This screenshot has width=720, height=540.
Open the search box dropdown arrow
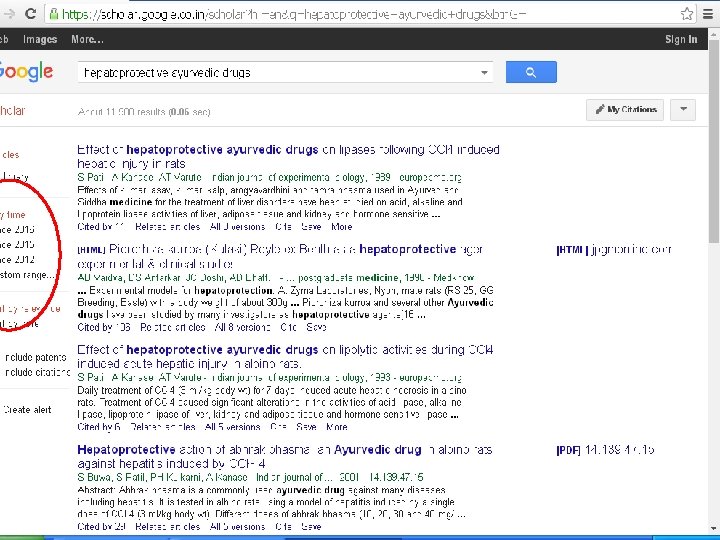484,73
